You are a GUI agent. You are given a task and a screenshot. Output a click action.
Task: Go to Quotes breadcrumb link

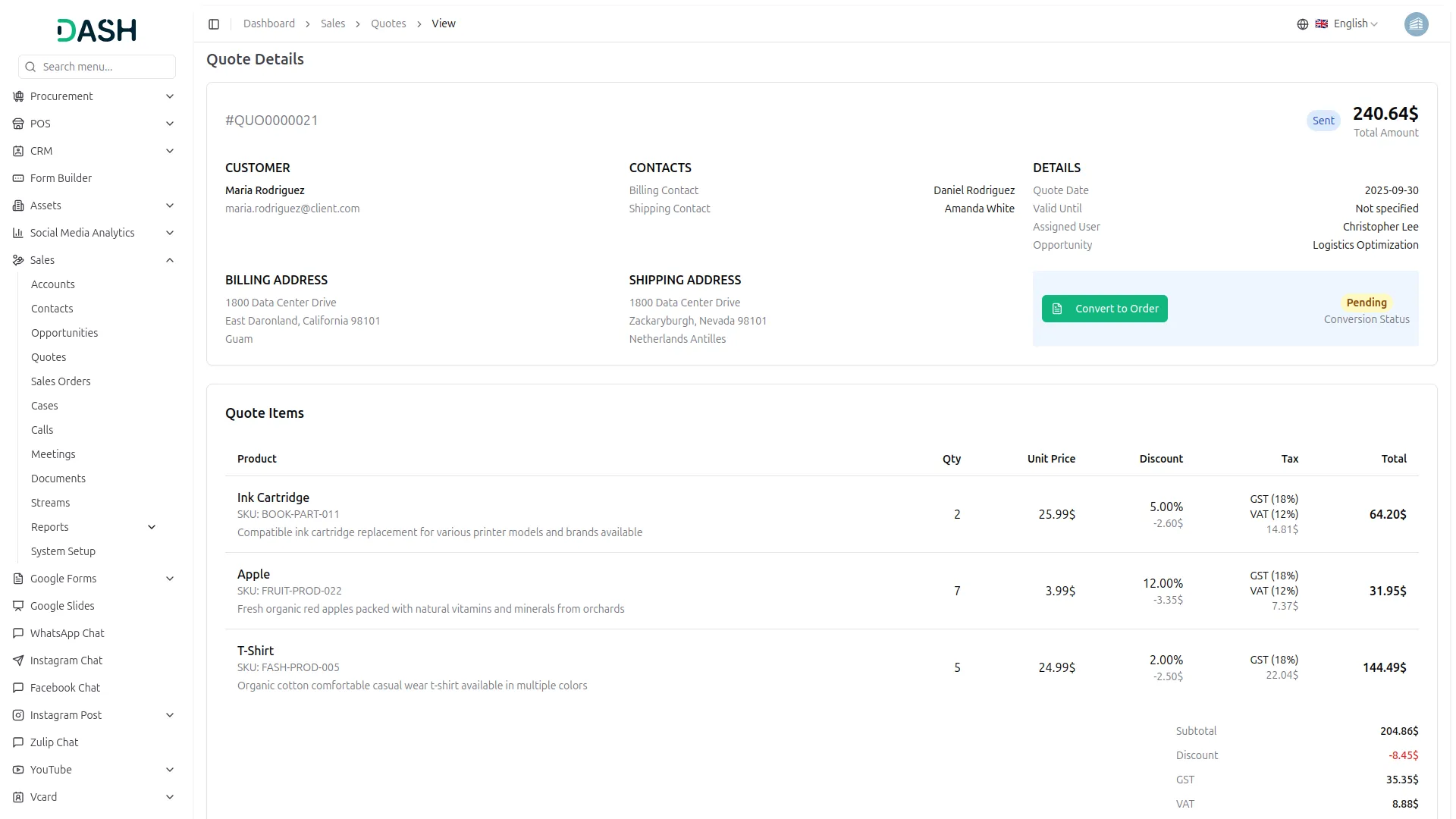388,24
